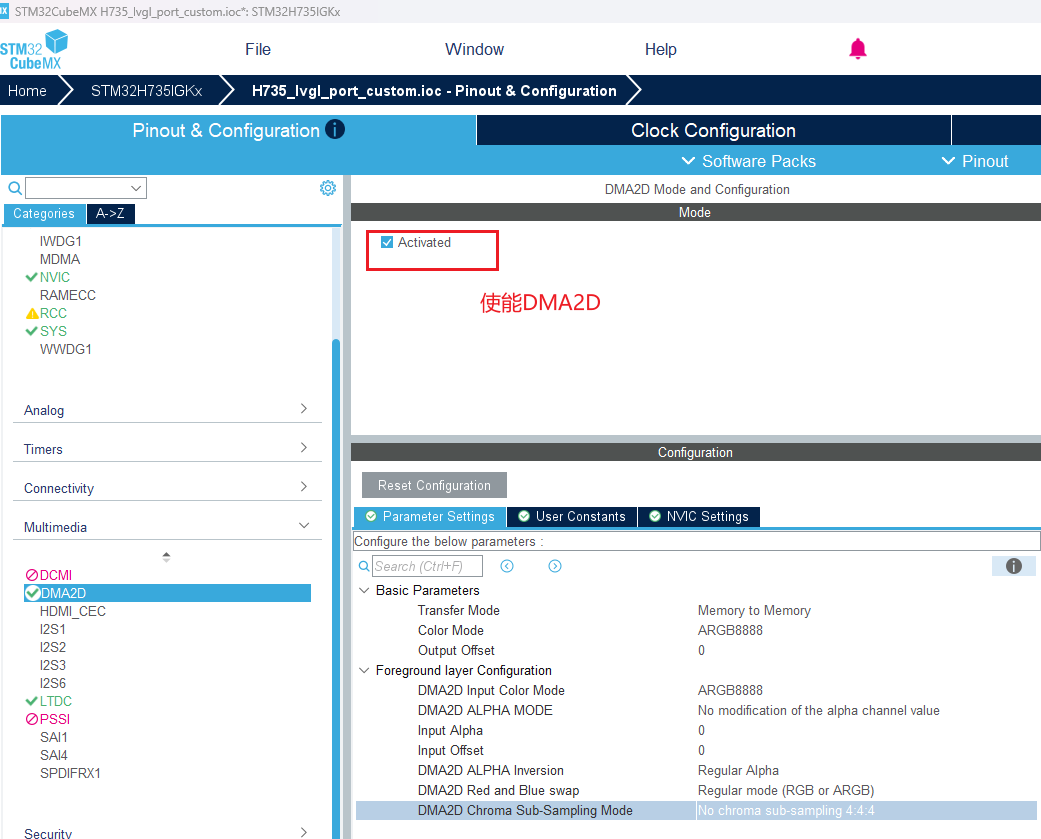Click the Search (Ctrl+F) parameter field
1041x839 pixels.
coord(427,566)
